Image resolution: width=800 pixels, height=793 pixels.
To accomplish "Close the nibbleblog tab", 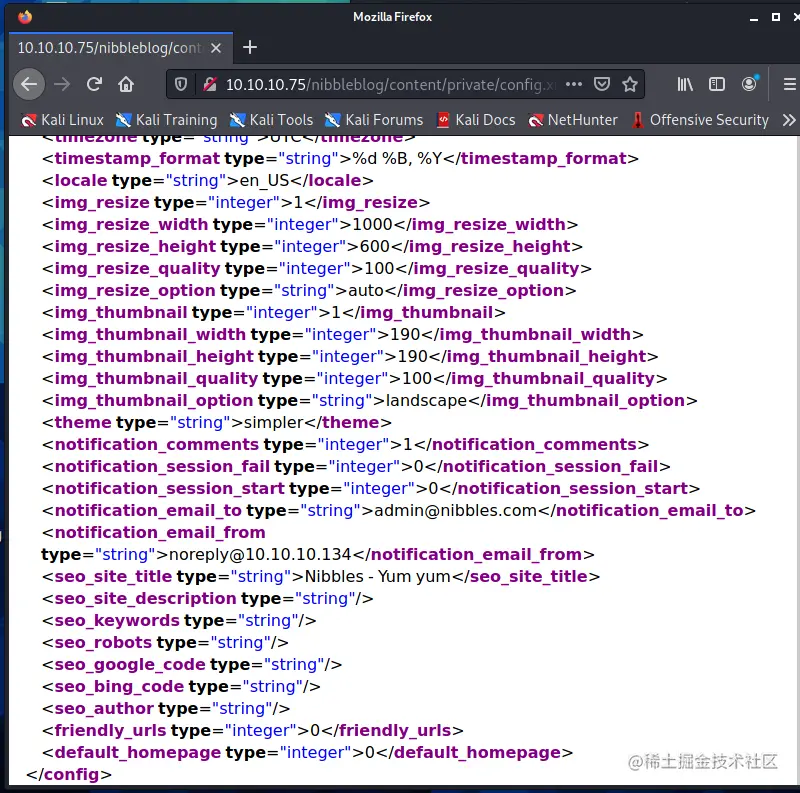I will pyautogui.click(x=216, y=48).
